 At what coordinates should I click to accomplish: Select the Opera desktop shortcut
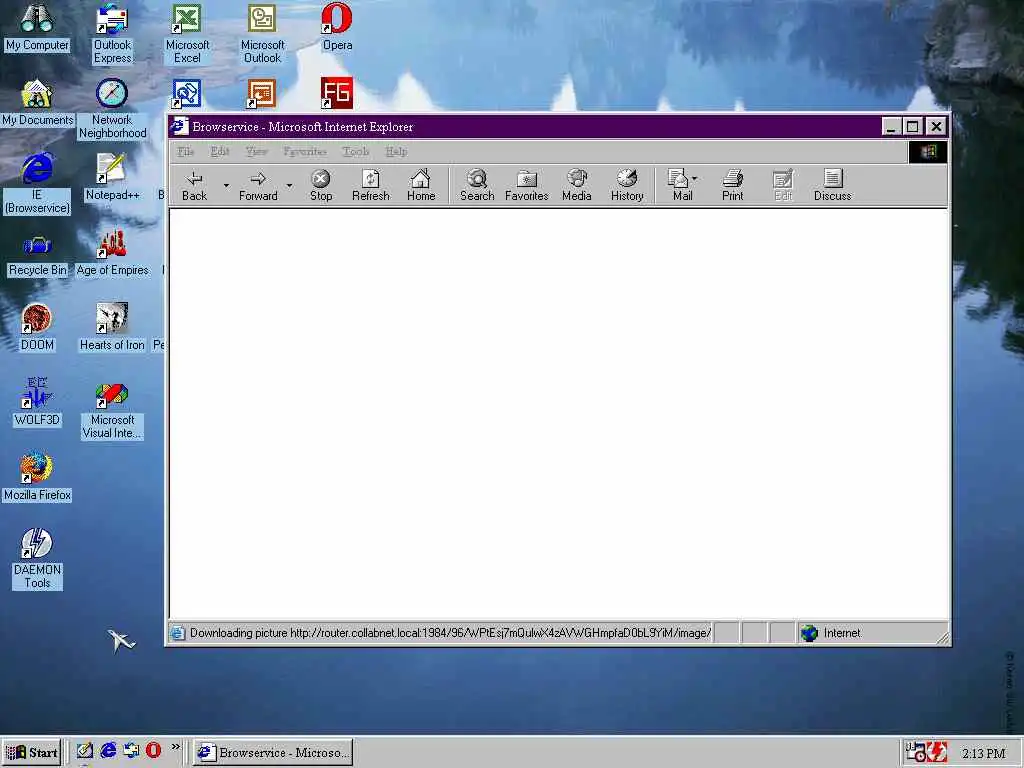coord(337,27)
